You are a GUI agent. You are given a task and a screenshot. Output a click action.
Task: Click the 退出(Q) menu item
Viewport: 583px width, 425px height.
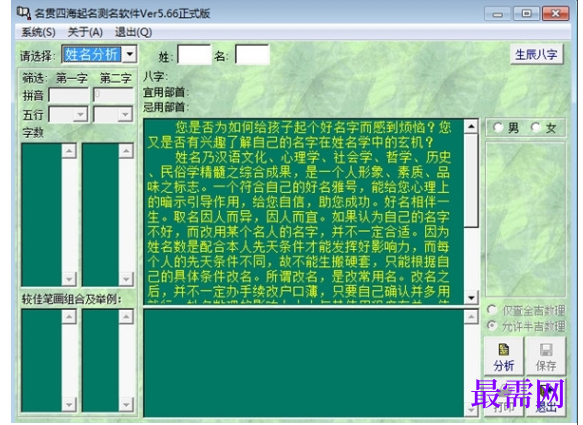[x=133, y=32]
